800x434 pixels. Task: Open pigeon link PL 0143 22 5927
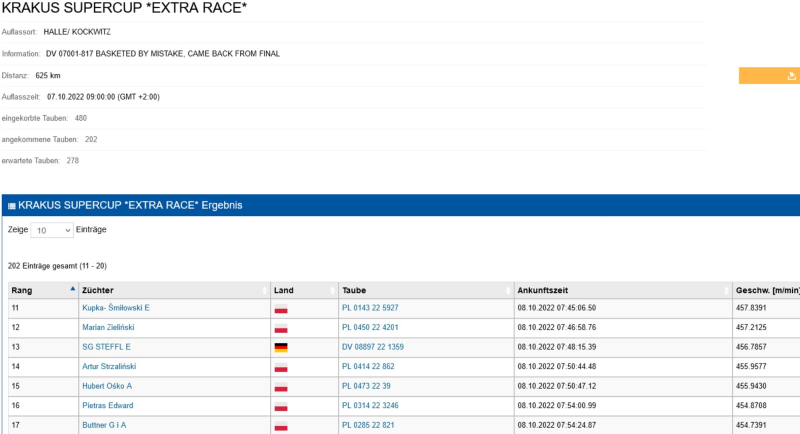369,308
